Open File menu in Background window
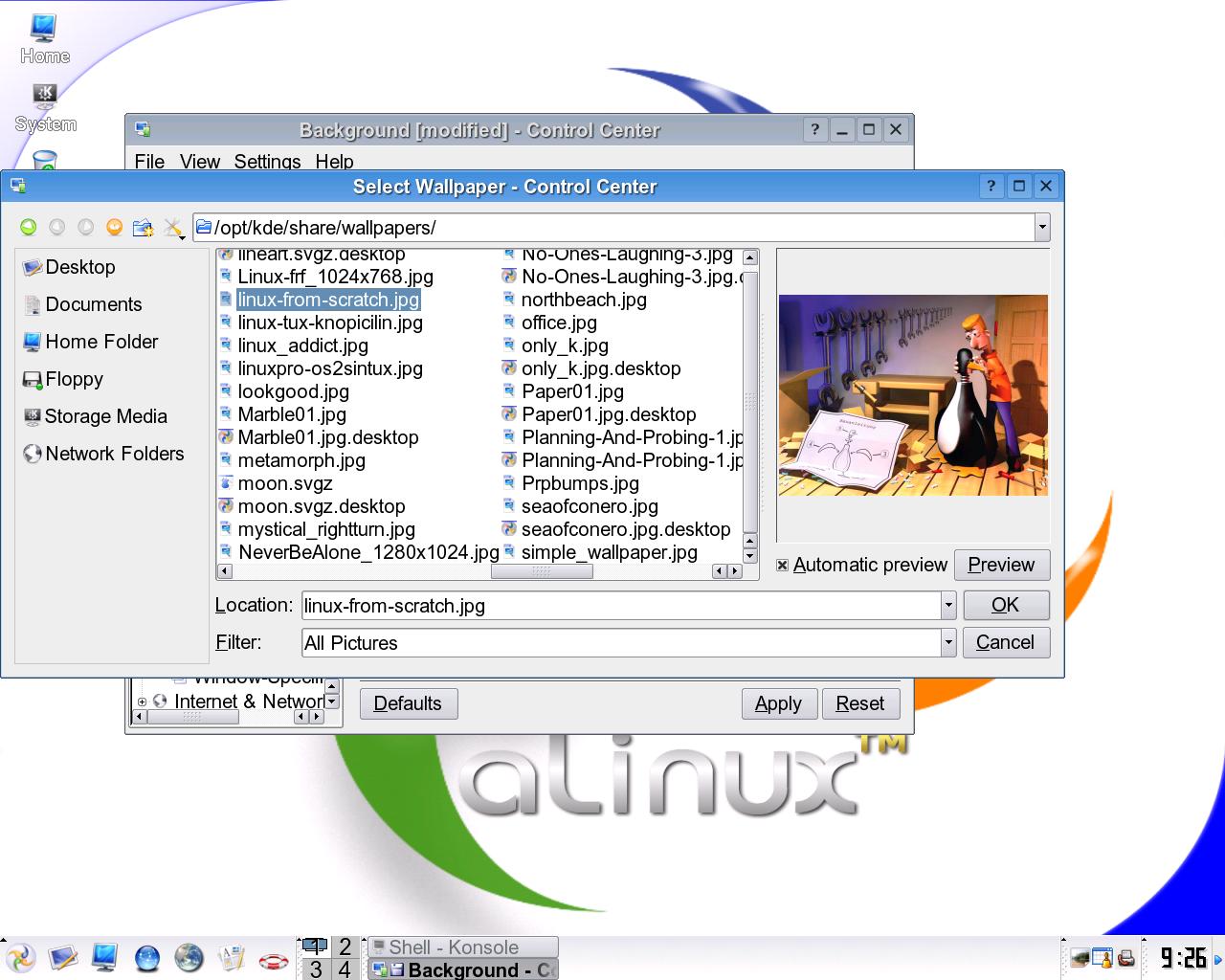This screenshot has width=1225, height=980. [x=149, y=161]
